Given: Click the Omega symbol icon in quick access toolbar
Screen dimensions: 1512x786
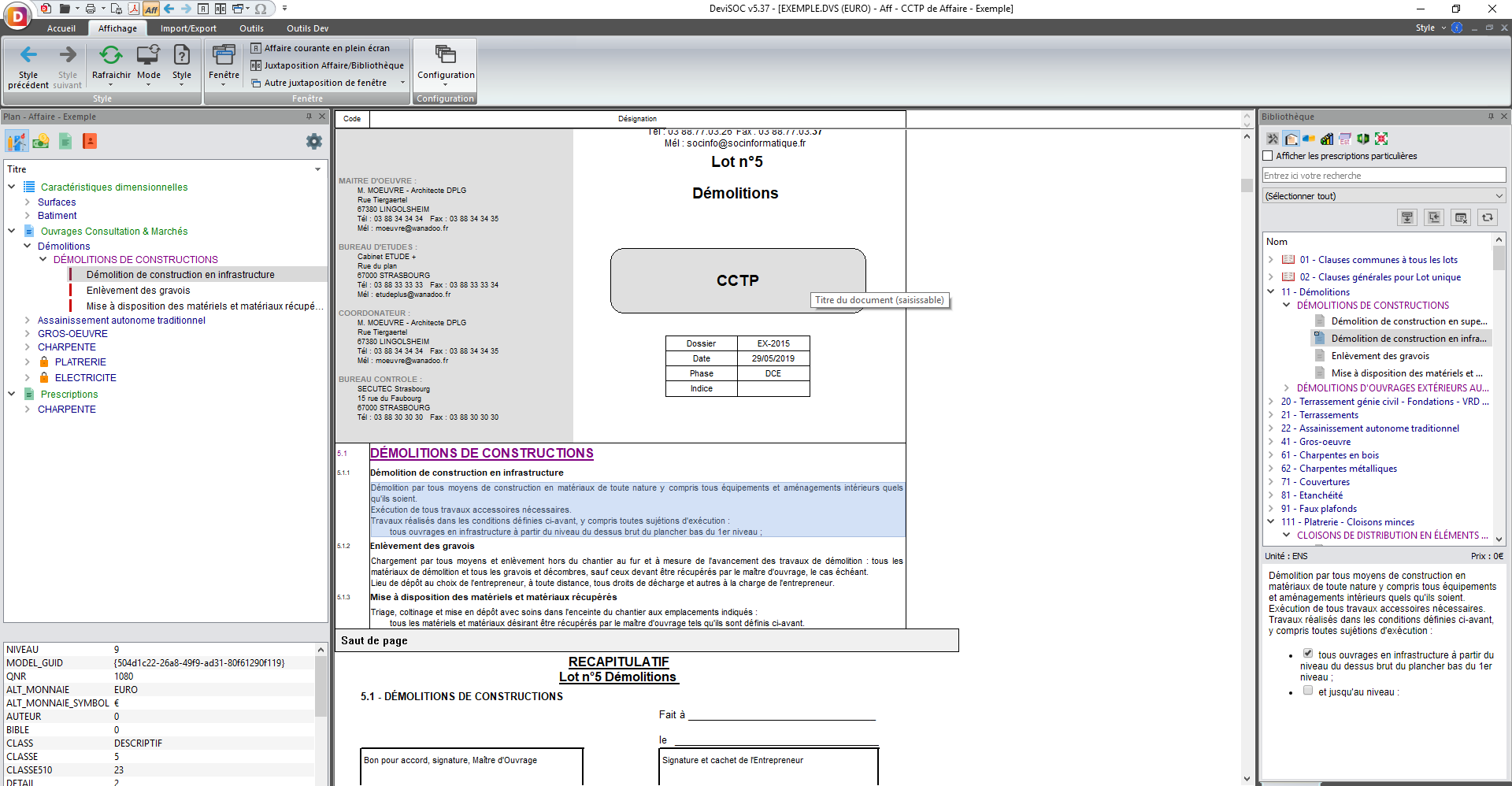Looking at the screenshot, I should [261, 9].
